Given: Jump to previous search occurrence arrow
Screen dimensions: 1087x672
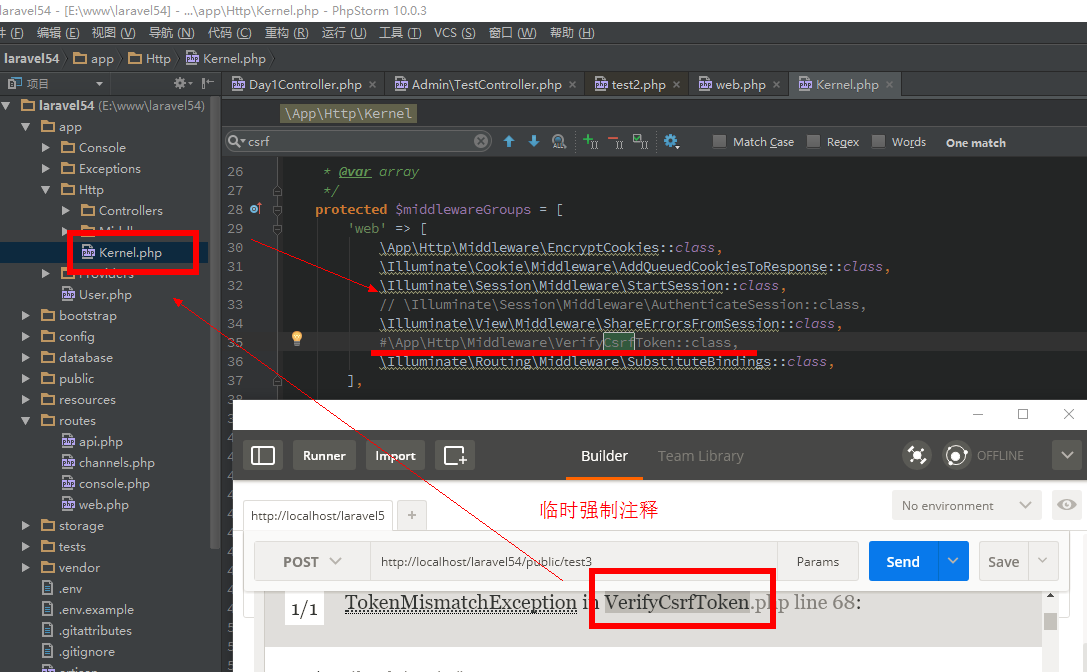Looking at the screenshot, I should (x=509, y=142).
